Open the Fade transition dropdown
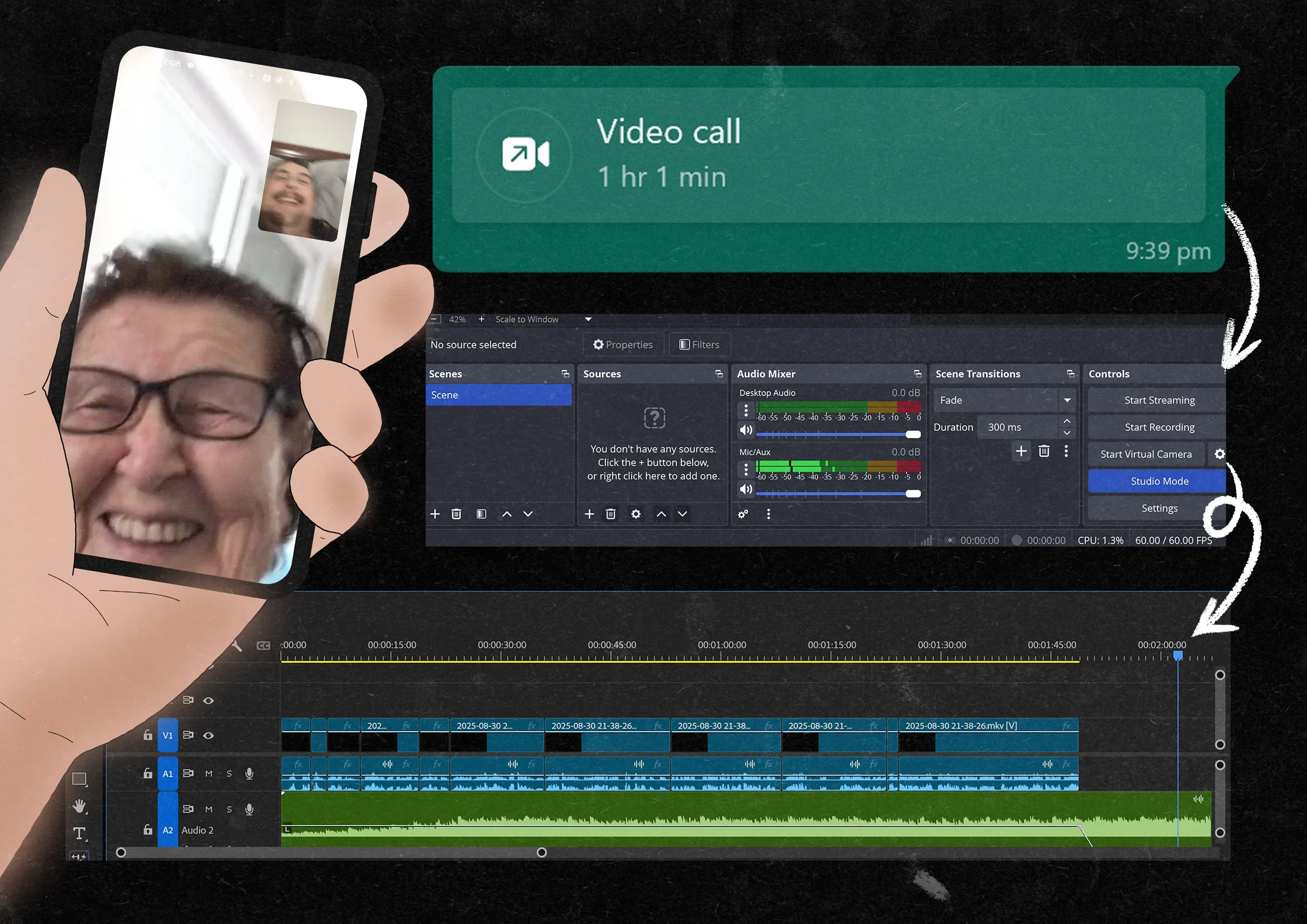Screen dimensions: 1307x924 (1067, 400)
